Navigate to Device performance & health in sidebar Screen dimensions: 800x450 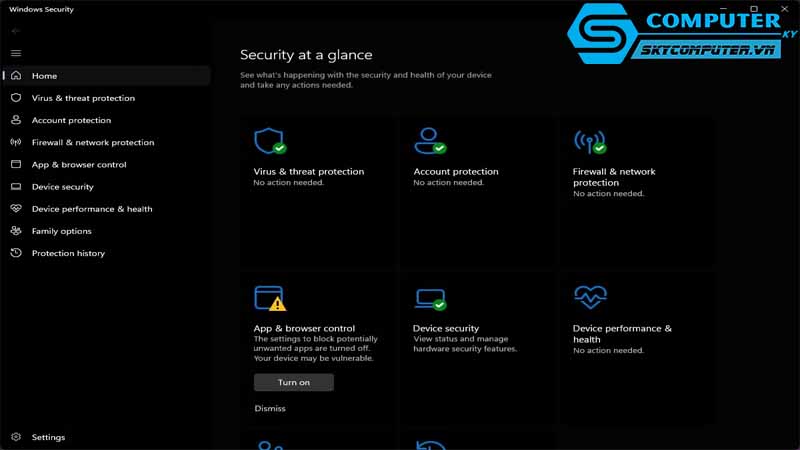[x=92, y=209]
